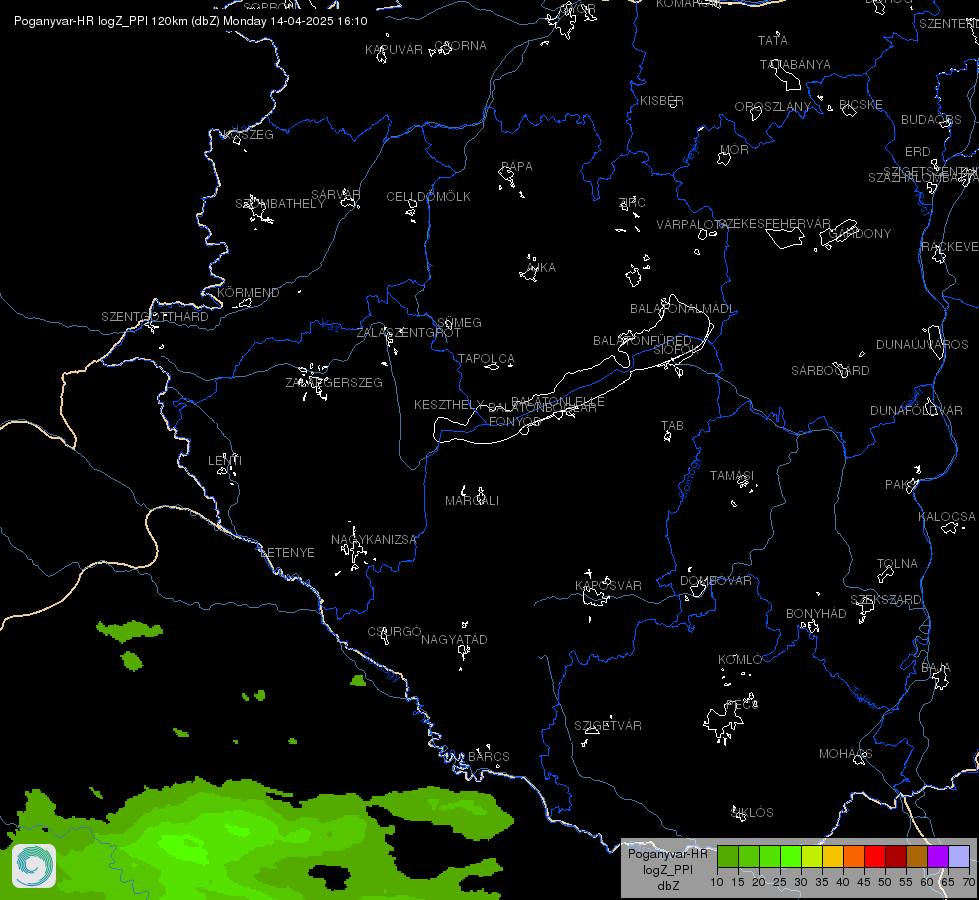Click the SÜMEG city label
979x900 pixels.
(x=460, y=323)
